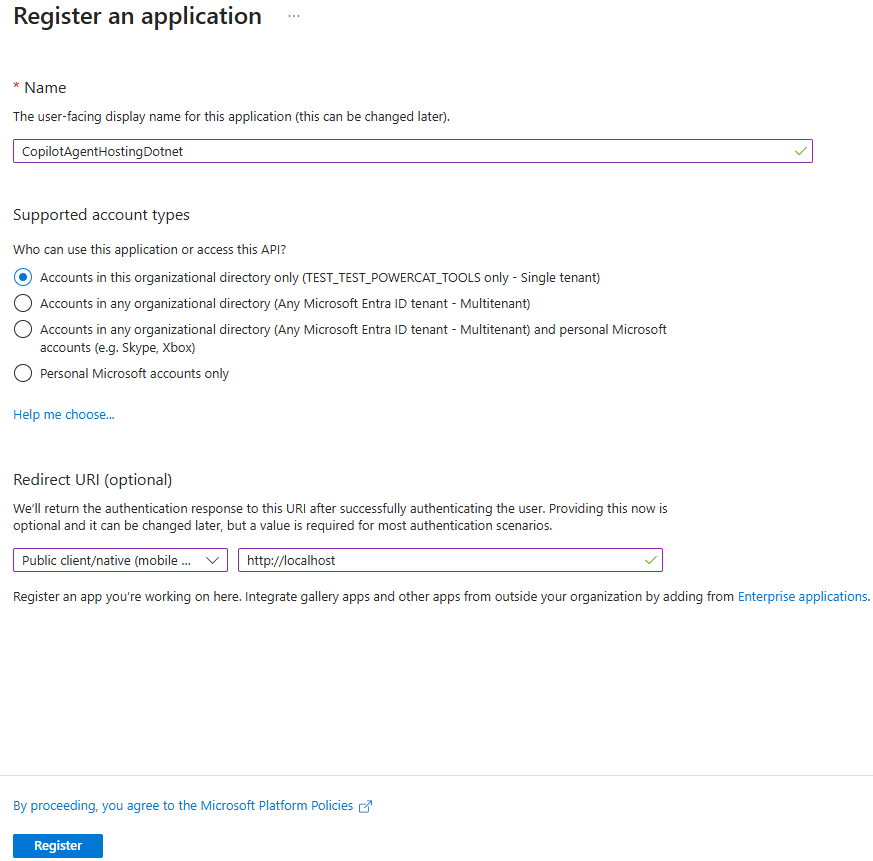Click into the http://localhost redirect URI field
Image resolution: width=873 pixels, height=861 pixels.
(x=440, y=560)
